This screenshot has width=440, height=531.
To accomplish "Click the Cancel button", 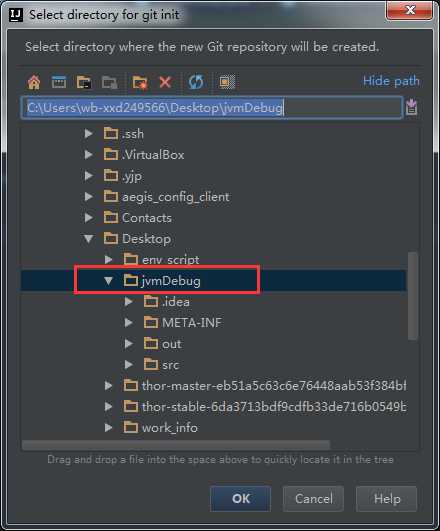I will (314, 498).
